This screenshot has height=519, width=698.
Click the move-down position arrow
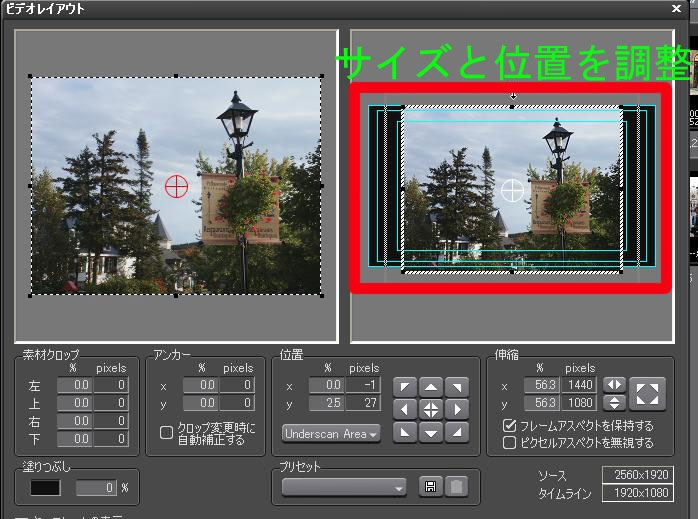click(x=430, y=432)
